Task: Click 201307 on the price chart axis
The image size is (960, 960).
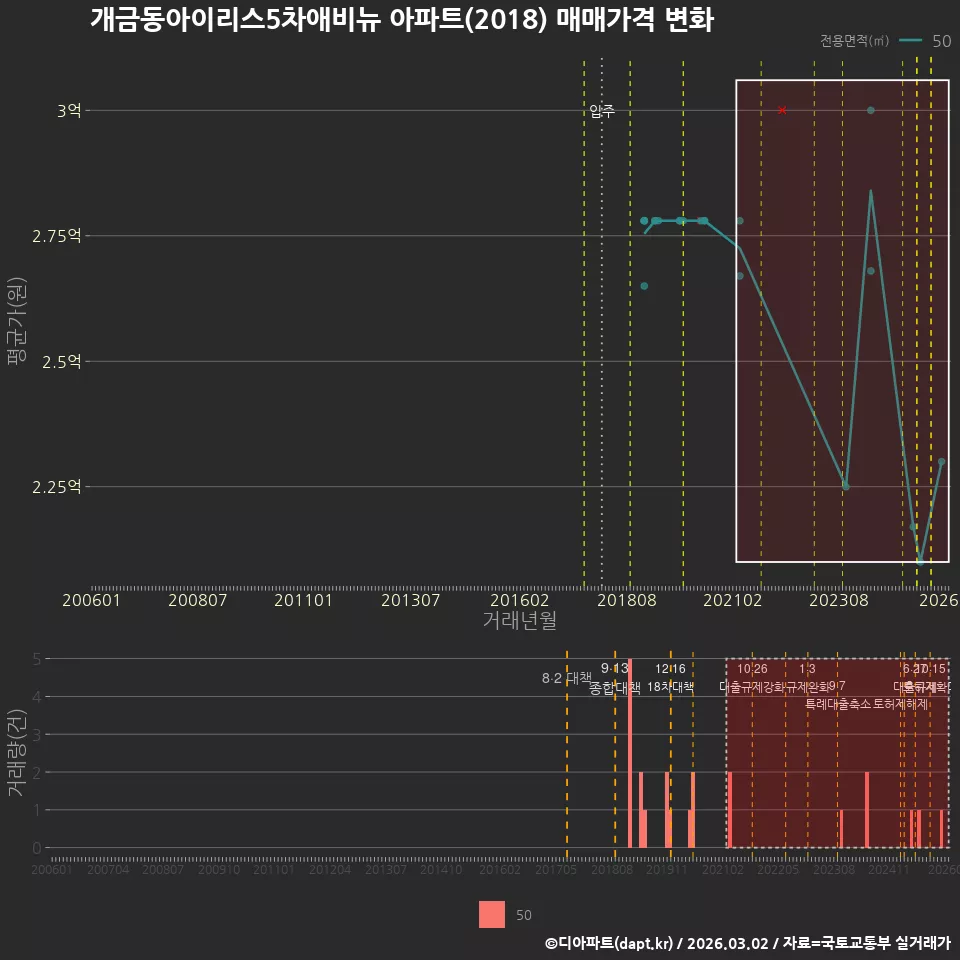Action: [x=410, y=600]
